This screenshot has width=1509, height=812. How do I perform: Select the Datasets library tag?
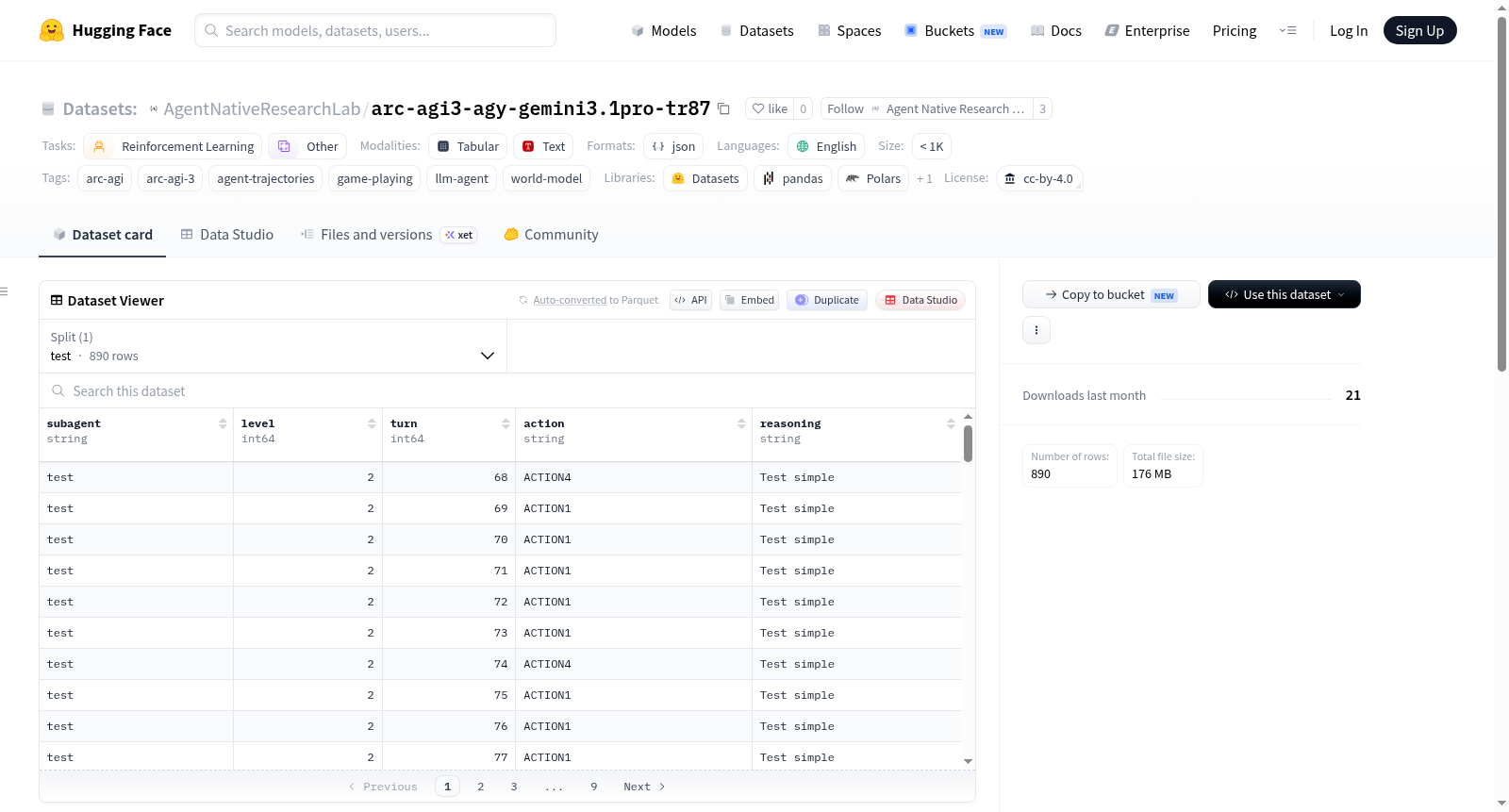tap(705, 178)
